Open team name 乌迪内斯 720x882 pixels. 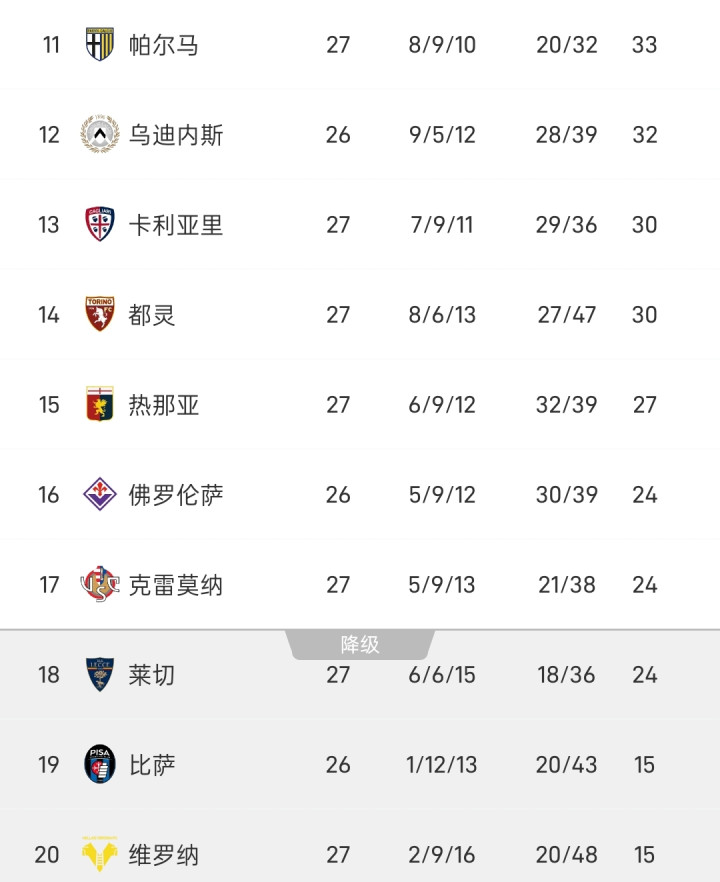point(176,135)
